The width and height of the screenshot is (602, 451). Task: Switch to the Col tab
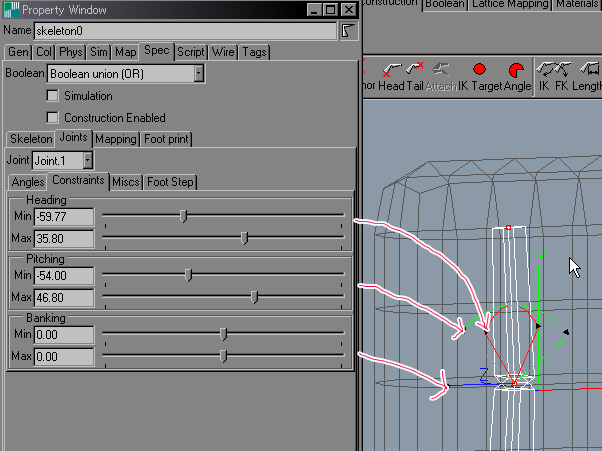click(x=44, y=52)
